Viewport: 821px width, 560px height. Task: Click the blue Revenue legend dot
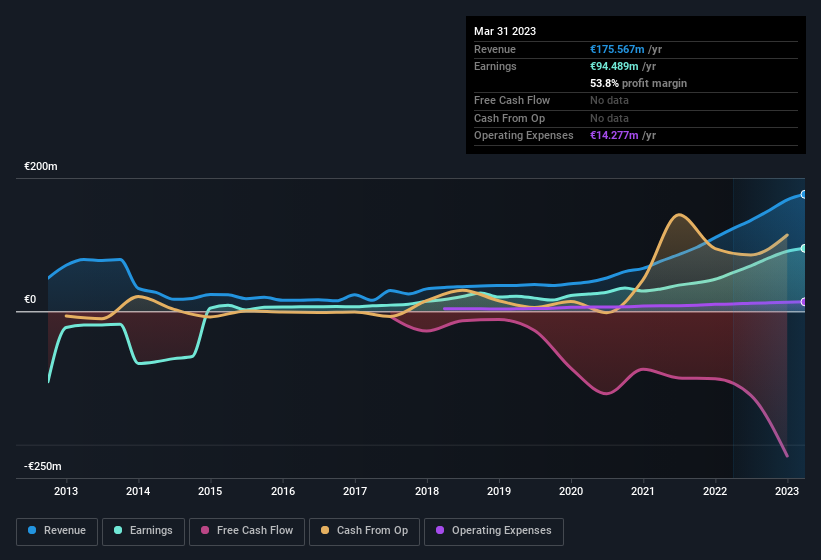pos(33,531)
